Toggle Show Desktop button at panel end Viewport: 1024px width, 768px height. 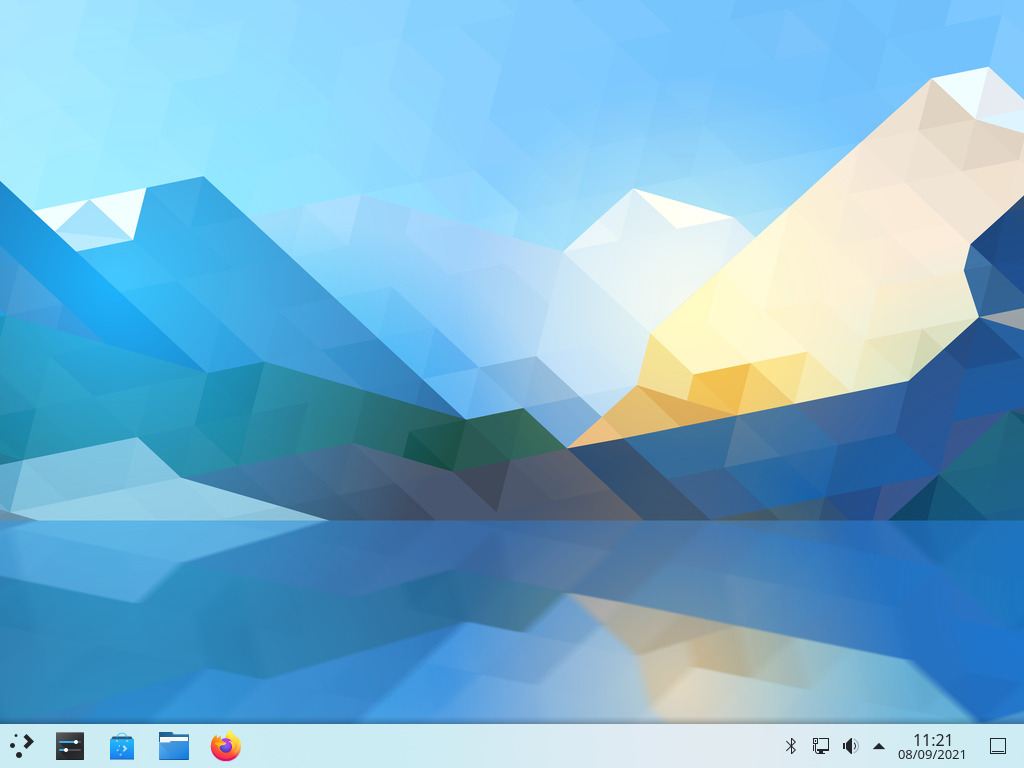click(998, 746)
